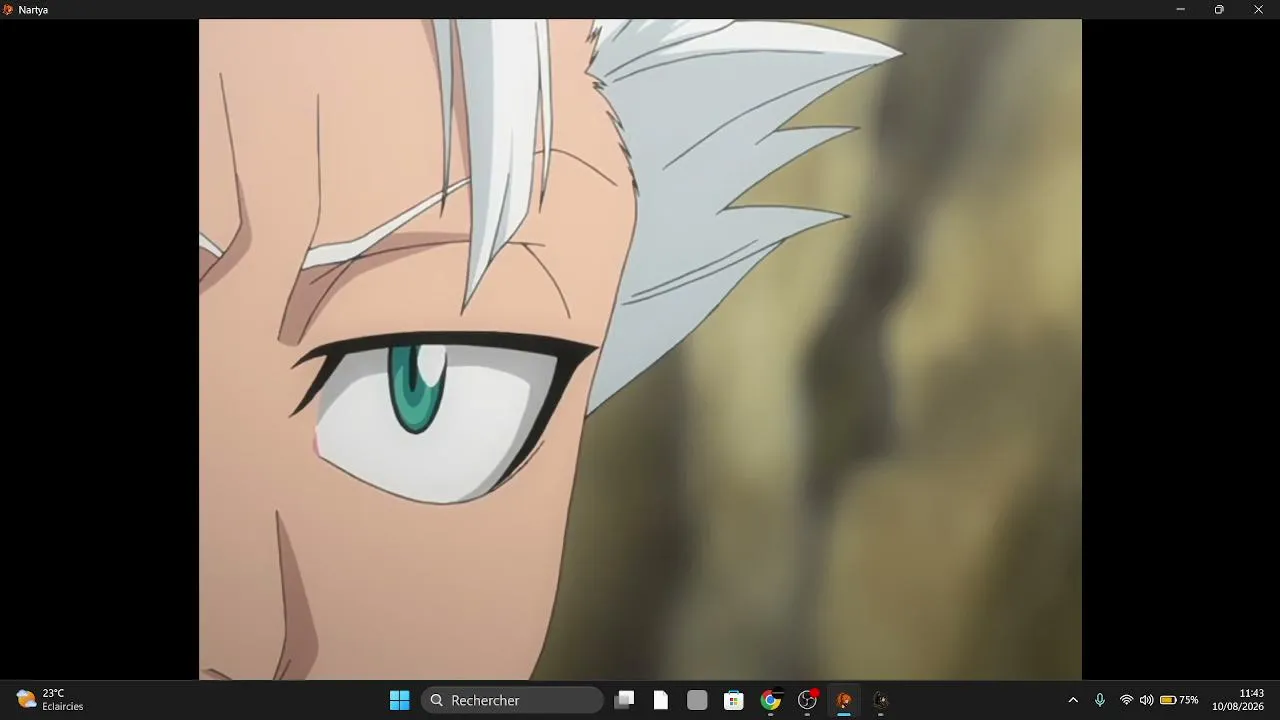Viewport: 1280px width, 720px height.
Task: Open the white document icon in taskbar
Action: (x=661, y=700)
